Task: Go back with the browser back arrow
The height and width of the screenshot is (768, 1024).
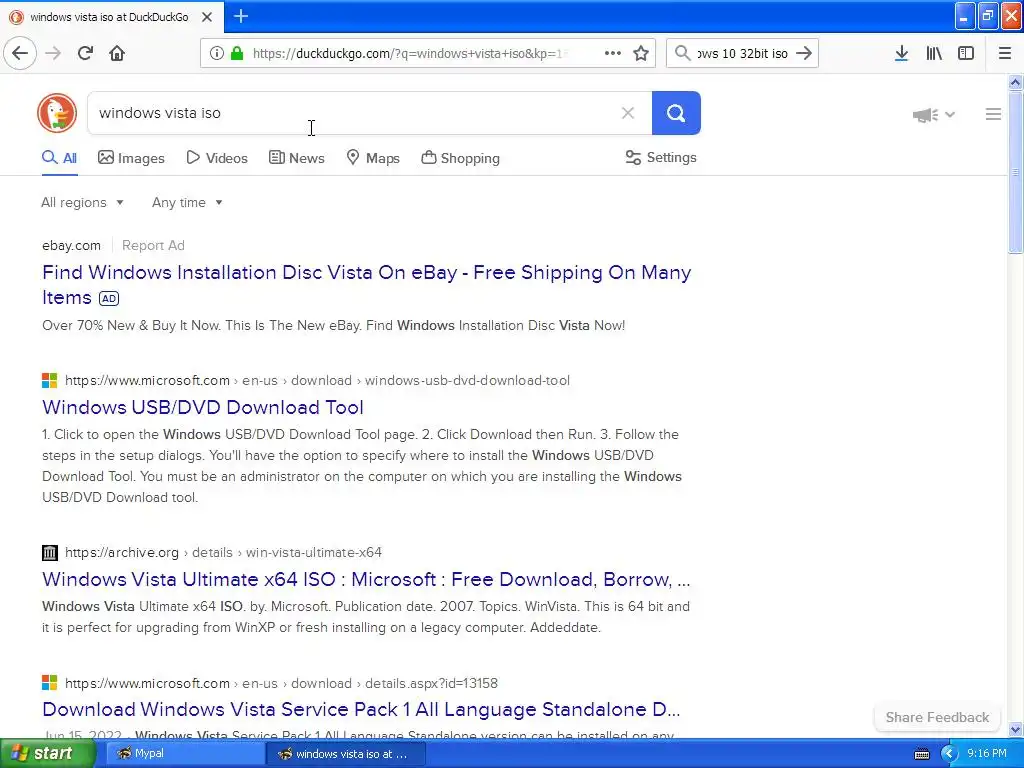Action: pyautogui.click(x=20, y=53)
